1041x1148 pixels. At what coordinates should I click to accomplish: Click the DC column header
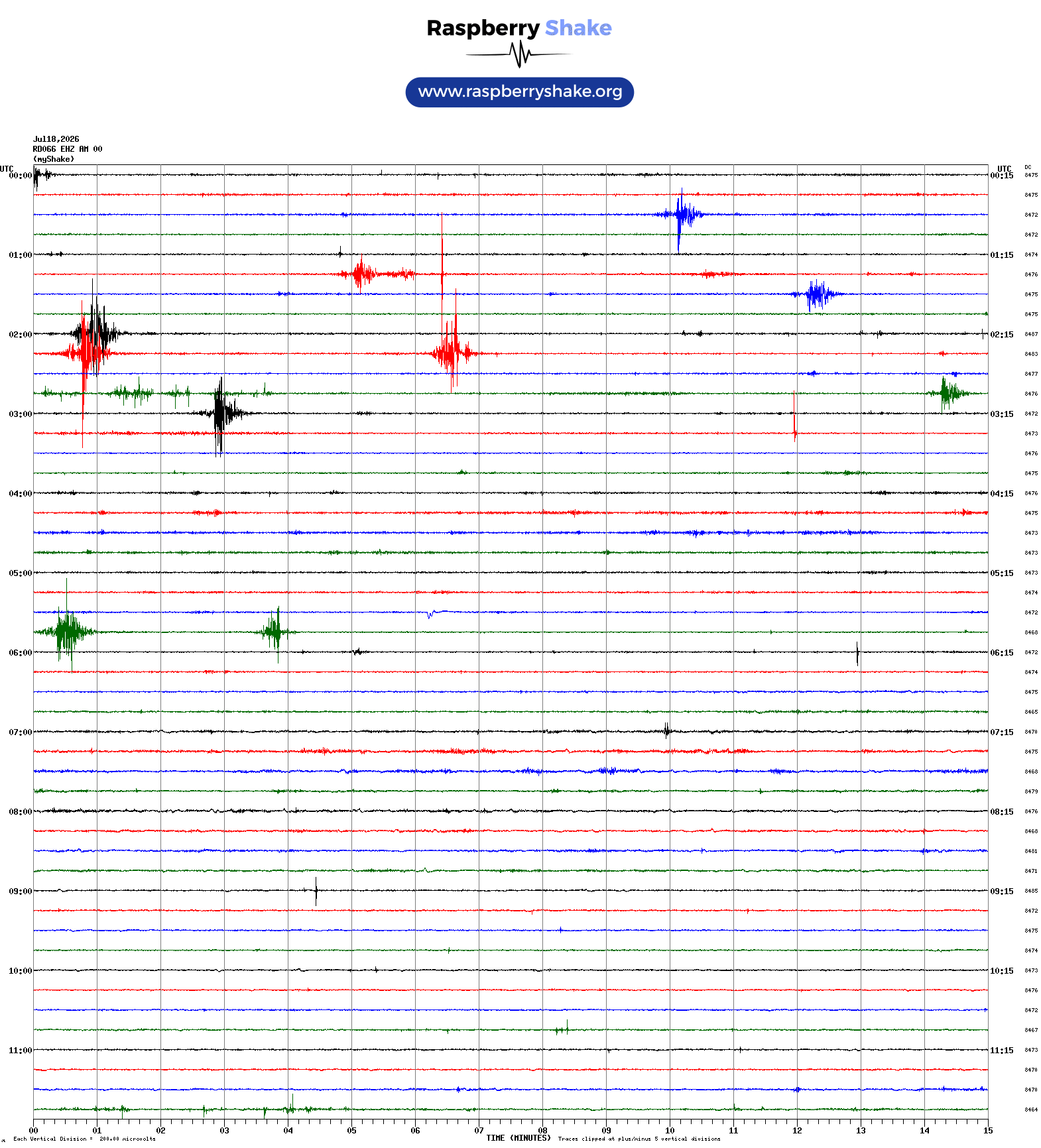(1028, 168)
